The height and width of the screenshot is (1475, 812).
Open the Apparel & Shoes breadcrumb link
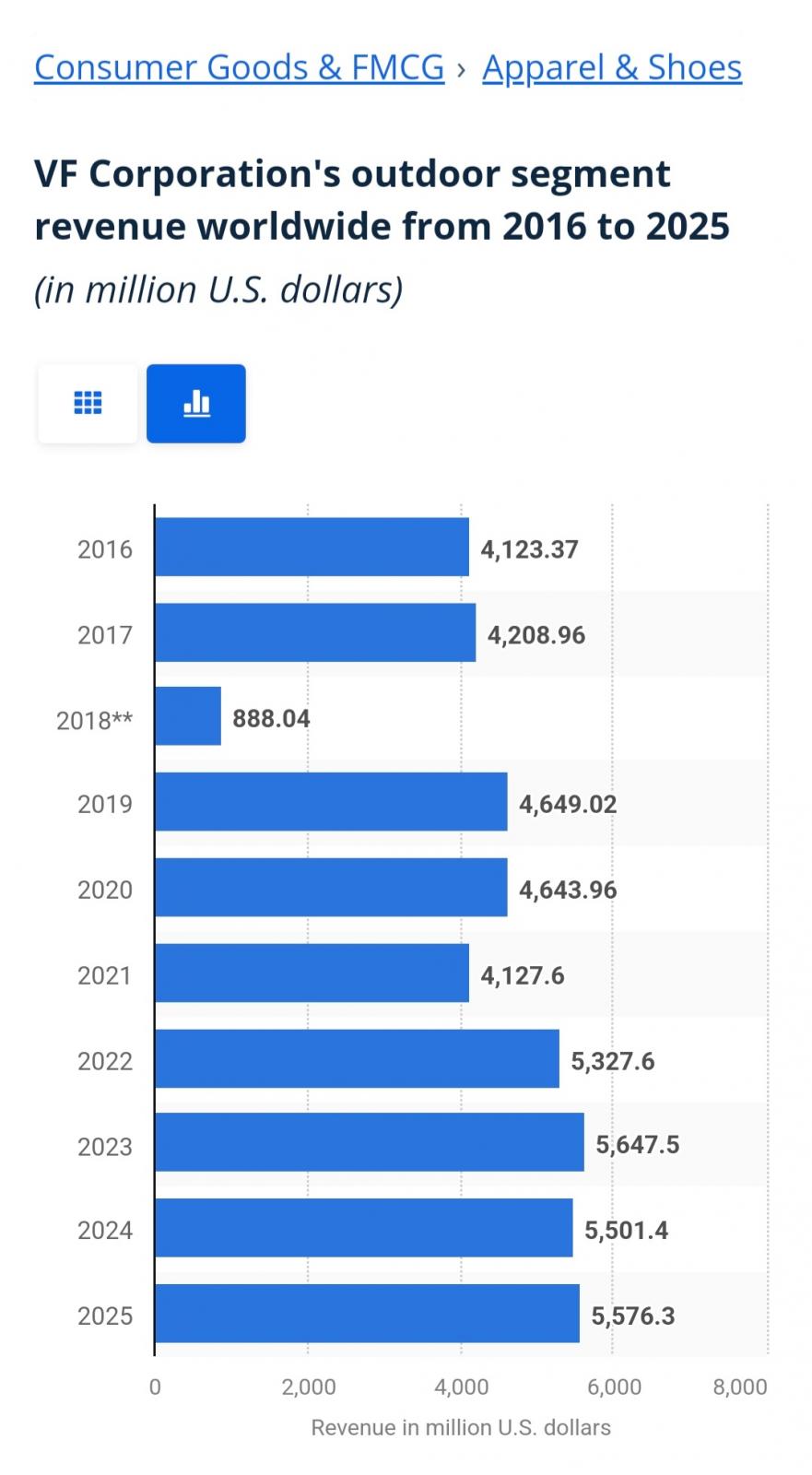(612, 67)
